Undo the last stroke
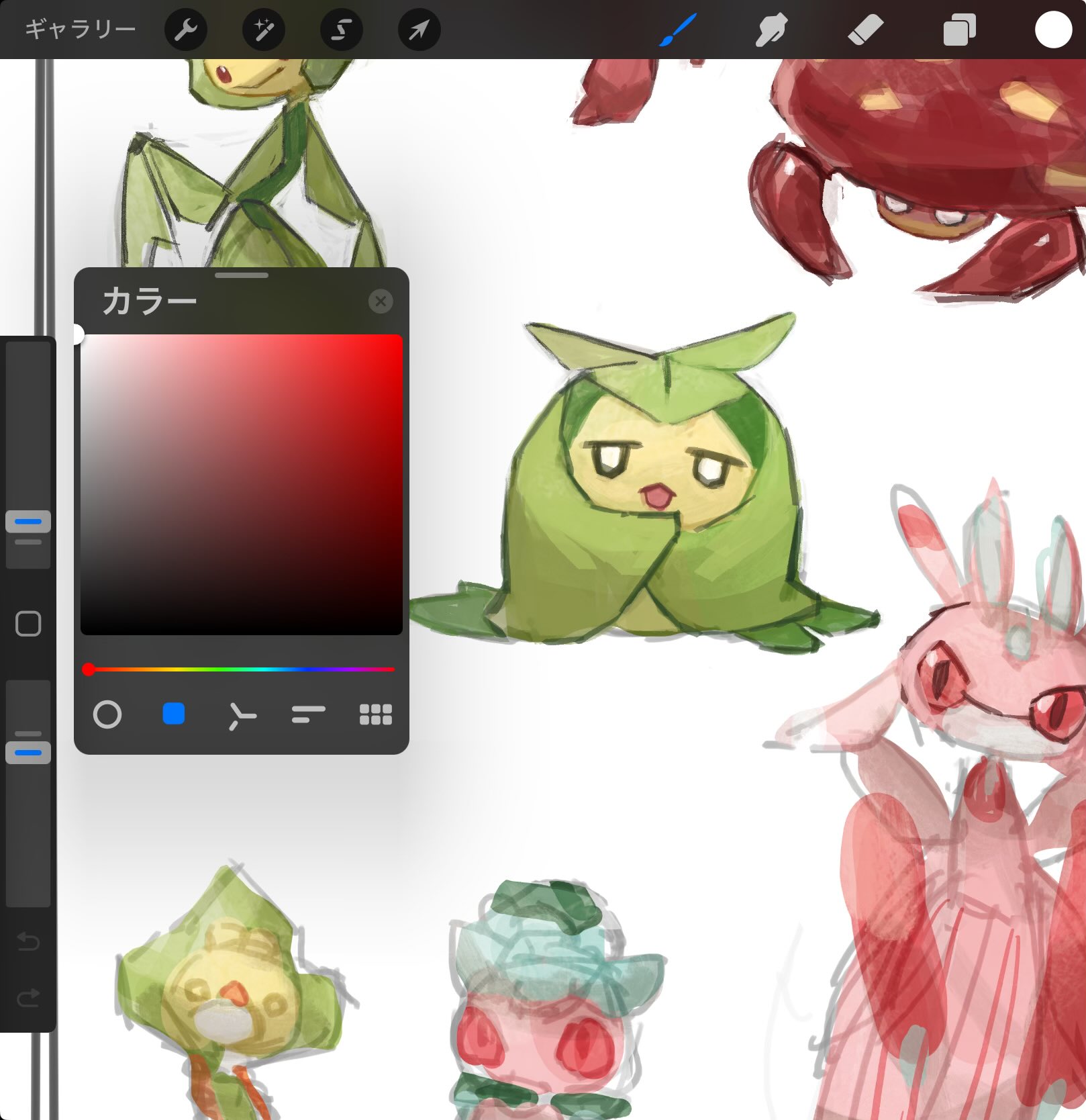1086x1120 pixels. tap(28, 942)
